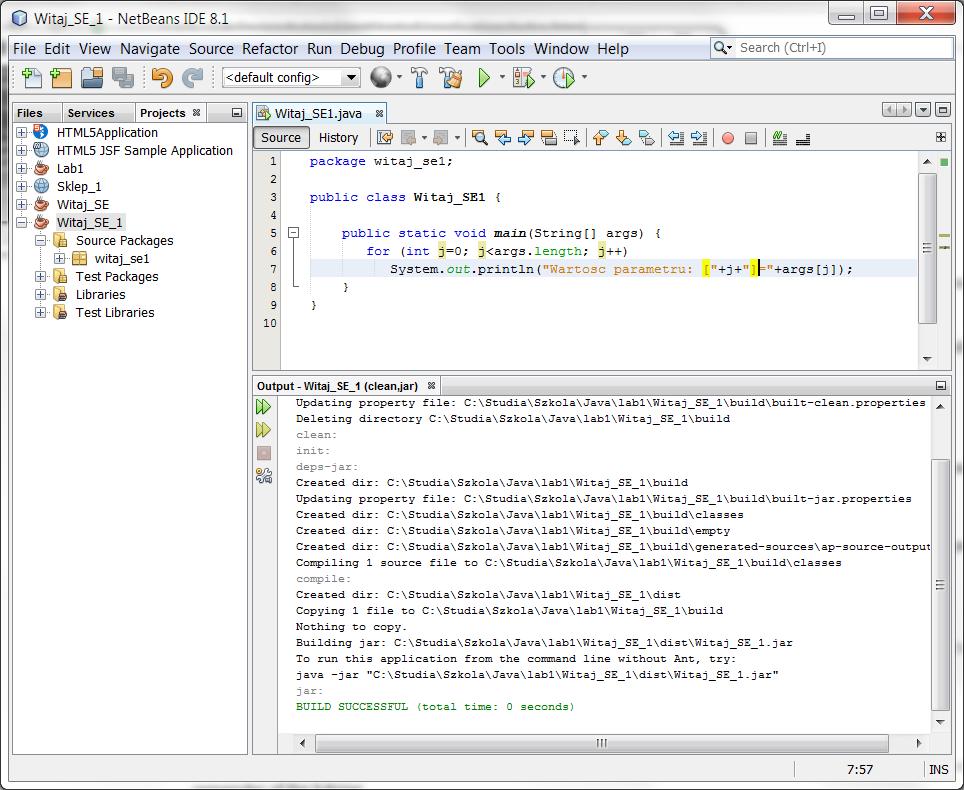Close the Output window tab
Image resolution: width=964 pixels, height=790 pixels.
(x=432, y=385)
